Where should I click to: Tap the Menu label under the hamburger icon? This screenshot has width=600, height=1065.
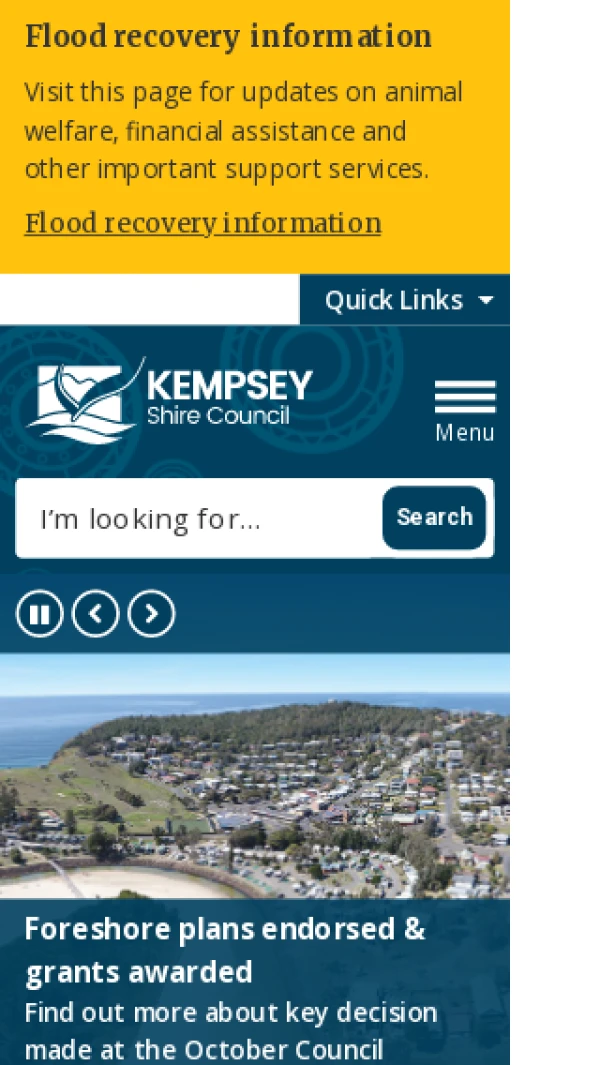[465, 433]
